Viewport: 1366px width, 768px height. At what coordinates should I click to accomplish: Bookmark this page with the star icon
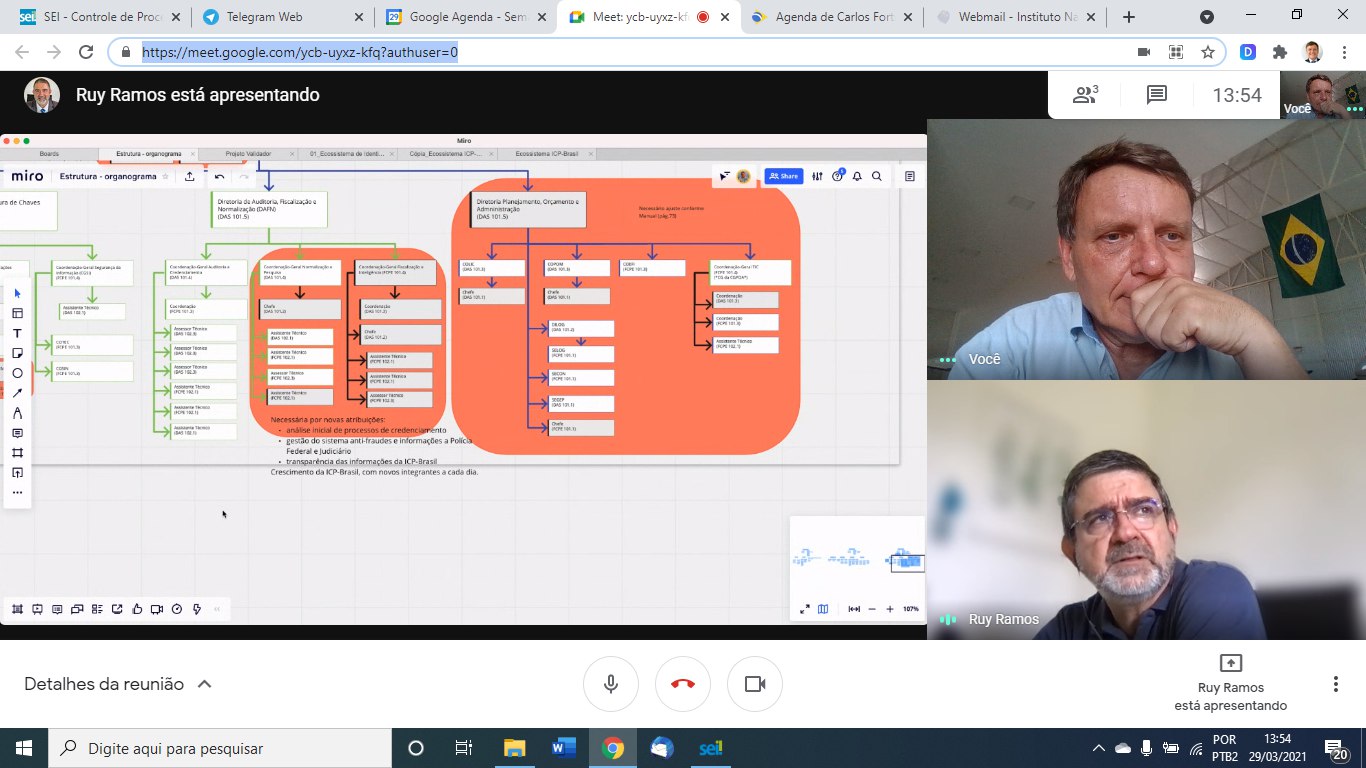tap(1208, 53)
